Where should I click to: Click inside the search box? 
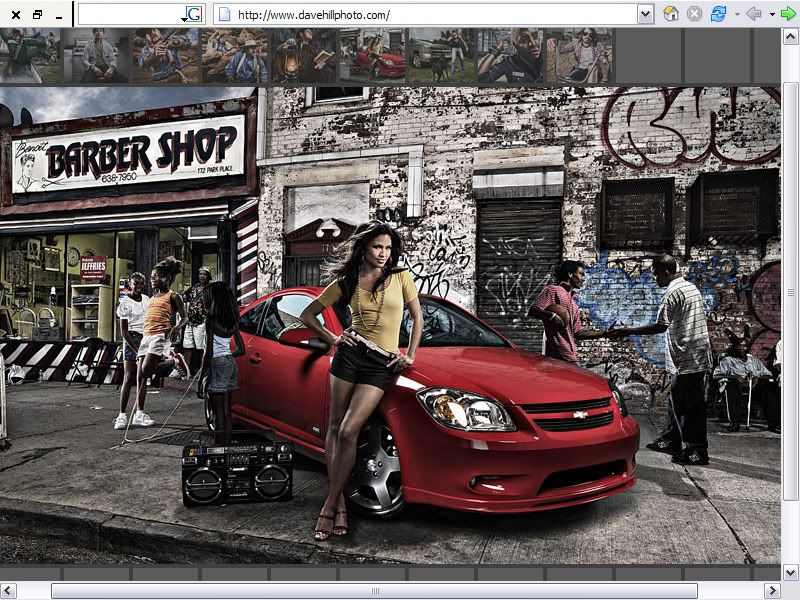[x=130, y=14]
